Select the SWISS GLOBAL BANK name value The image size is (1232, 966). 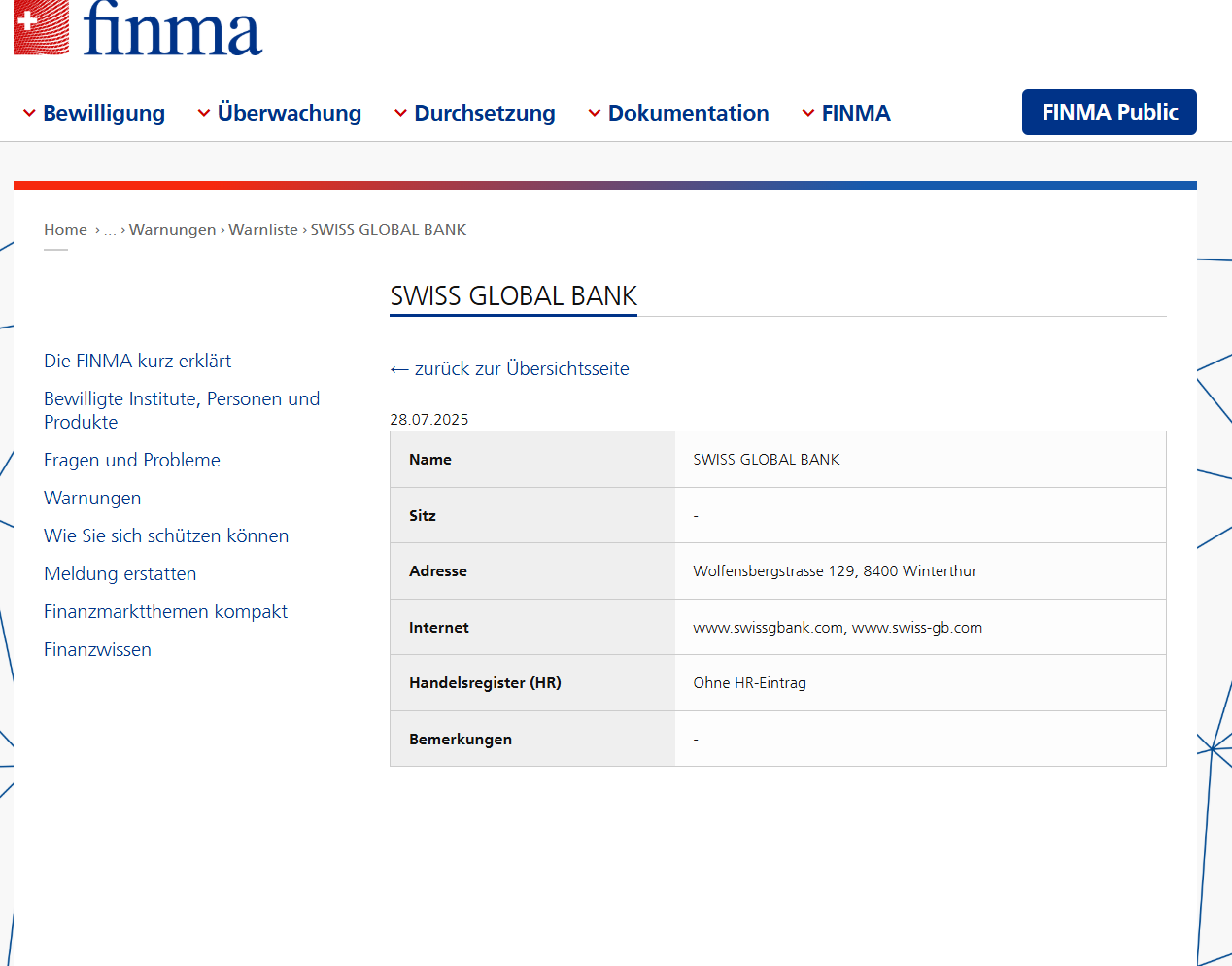pos(767,460)
